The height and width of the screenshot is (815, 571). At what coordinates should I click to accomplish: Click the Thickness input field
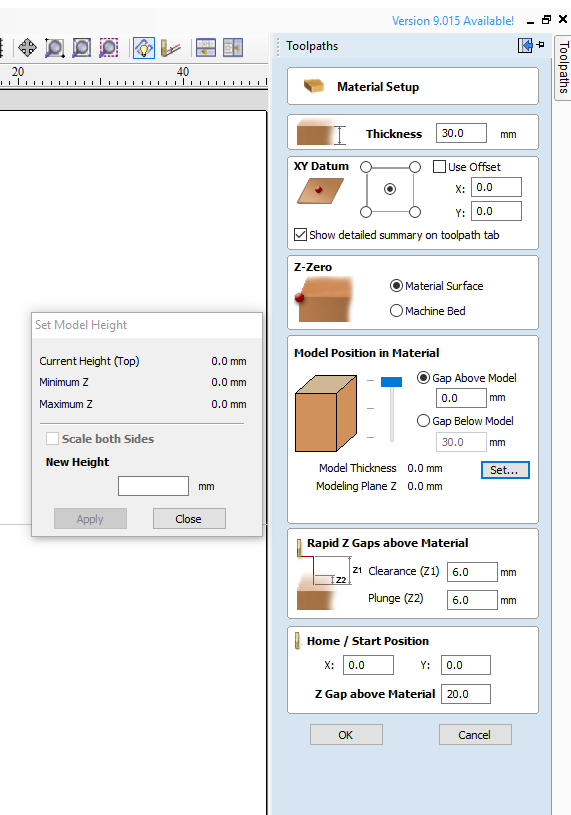coord(461,133)
